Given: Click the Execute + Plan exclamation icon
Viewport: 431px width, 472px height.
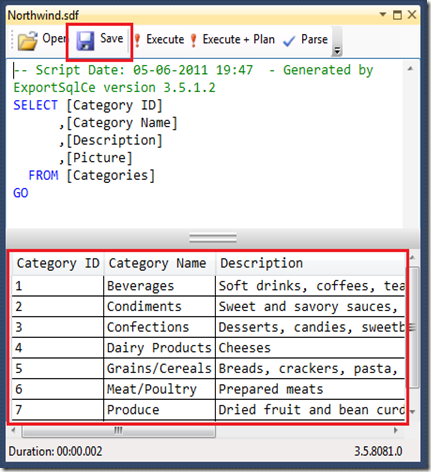Looking at the screenshot, I should (193, 40).
